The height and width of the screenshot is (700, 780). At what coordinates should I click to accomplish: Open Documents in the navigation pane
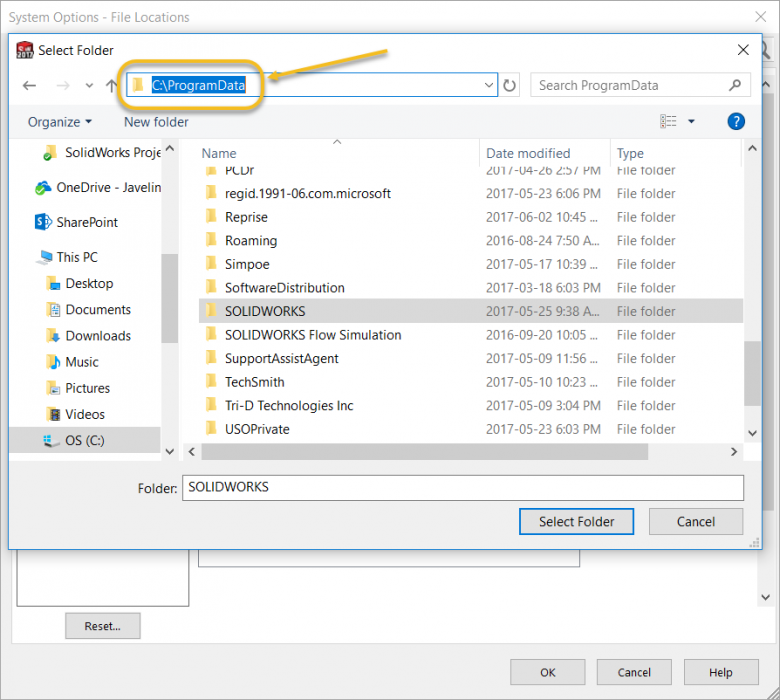(89, 309)
